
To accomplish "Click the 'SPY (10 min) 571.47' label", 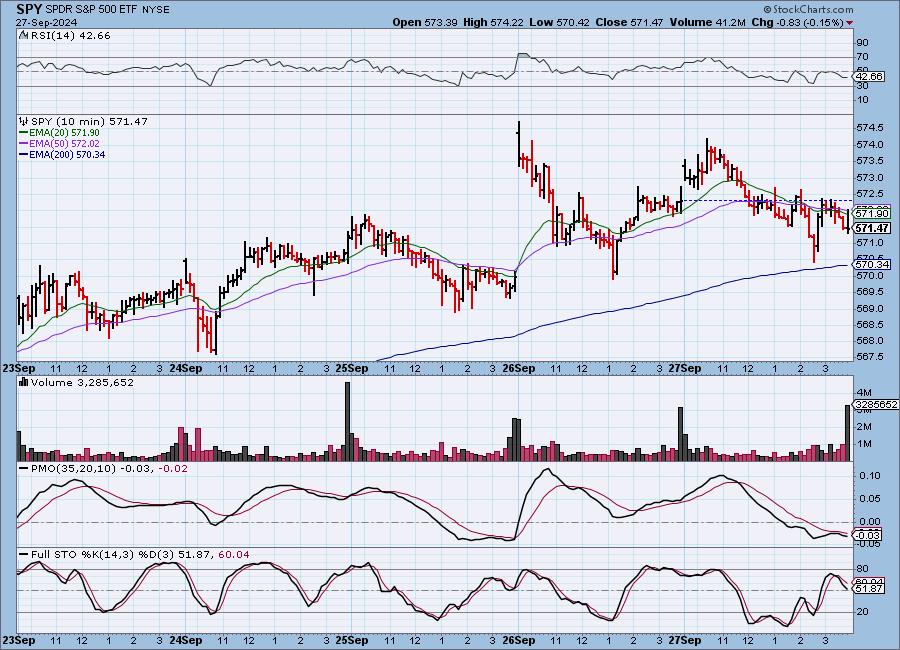I will click(x=89, y=121).
